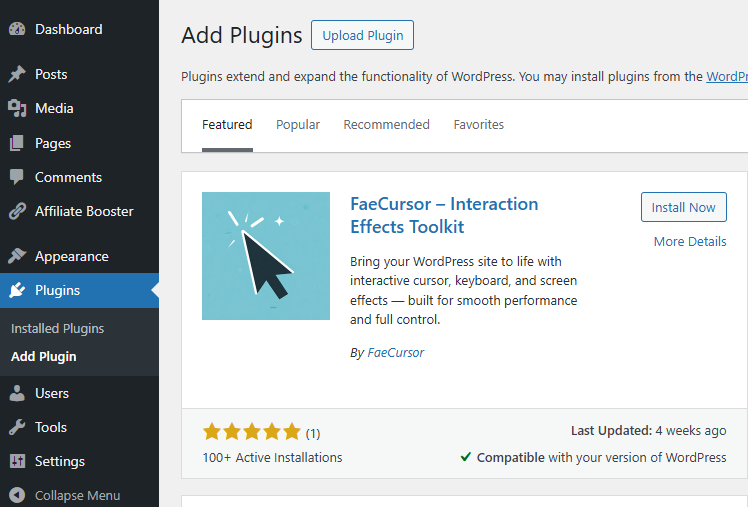The width and height of the screenshot is (748, 507).
Task: Click the FaeCursor plugin thumbnail image
Action: pos(266,256)
